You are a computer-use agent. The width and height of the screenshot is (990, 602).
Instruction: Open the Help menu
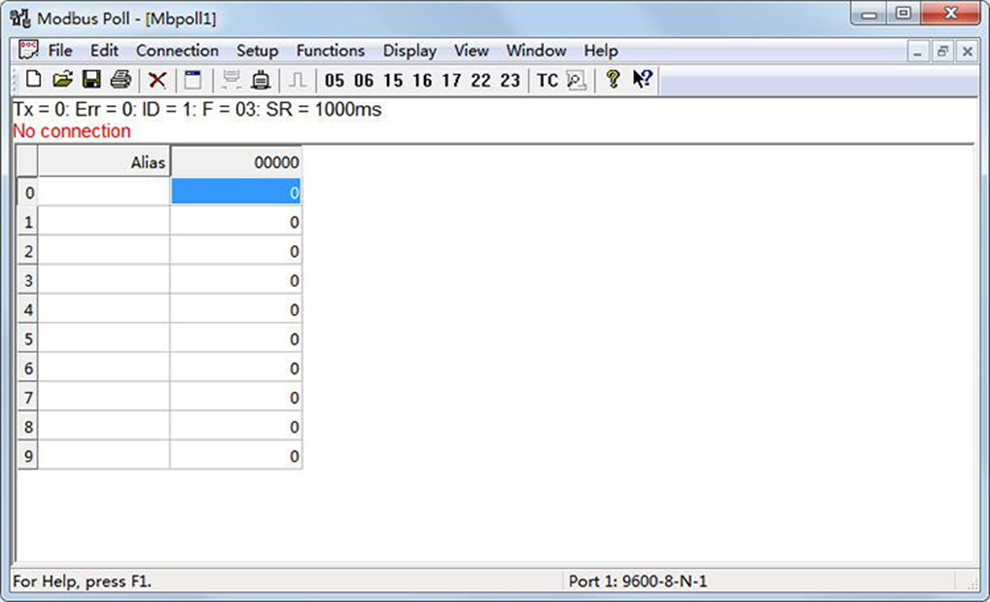(x=600, y=51)
